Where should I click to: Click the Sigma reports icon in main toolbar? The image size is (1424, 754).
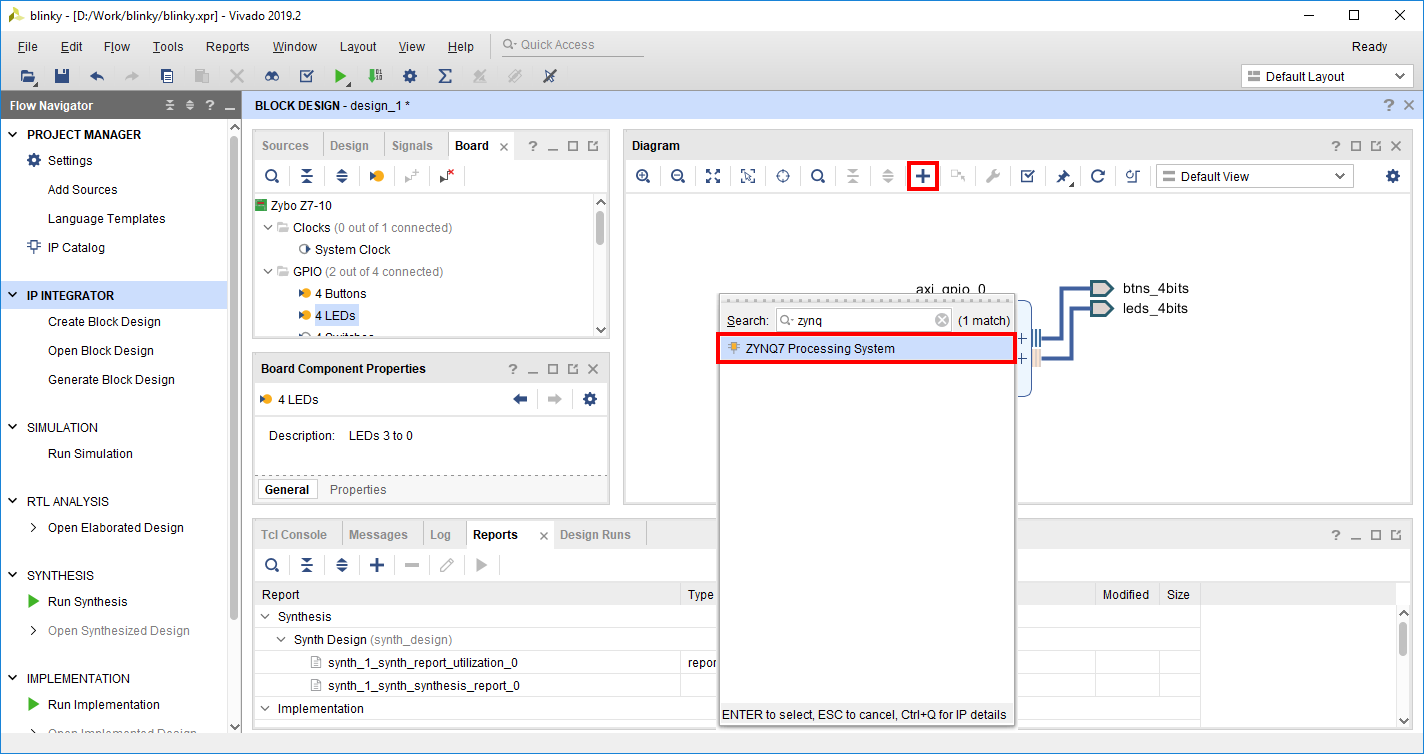(445, 76)
